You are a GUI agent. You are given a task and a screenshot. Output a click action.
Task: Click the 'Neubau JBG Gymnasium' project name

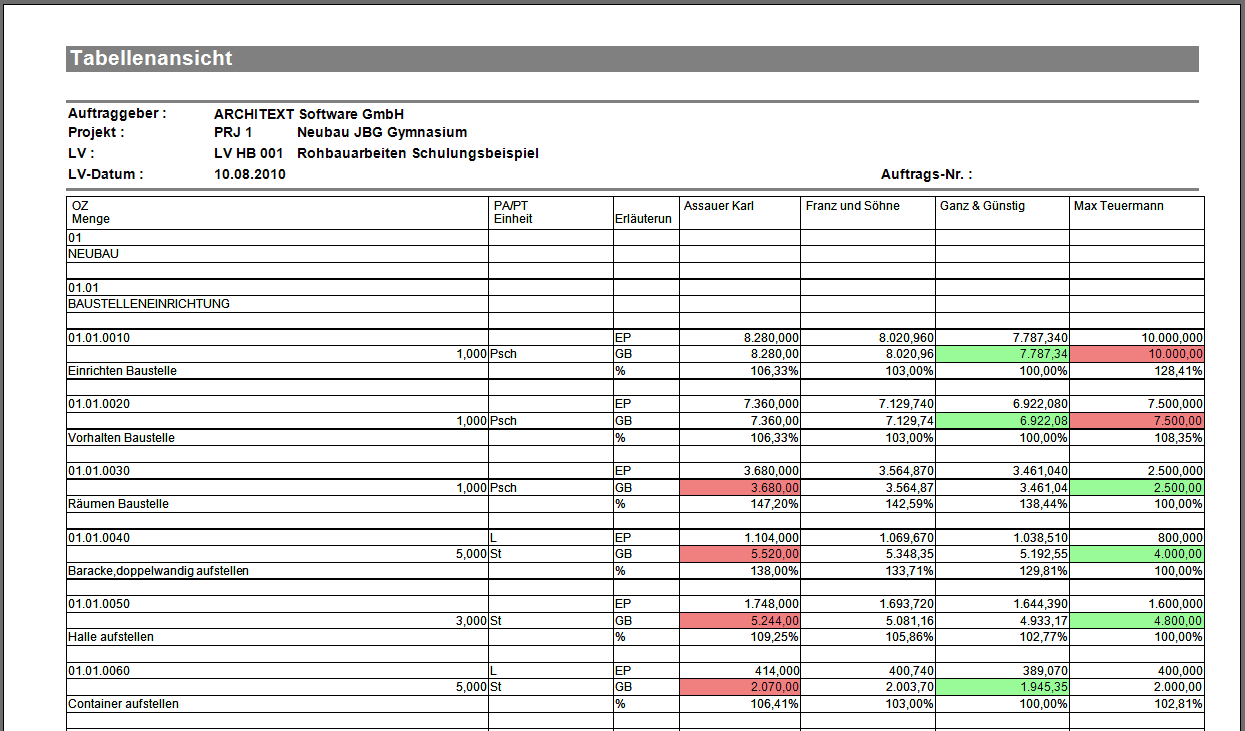pyautogui.click(x=382, y=132)
